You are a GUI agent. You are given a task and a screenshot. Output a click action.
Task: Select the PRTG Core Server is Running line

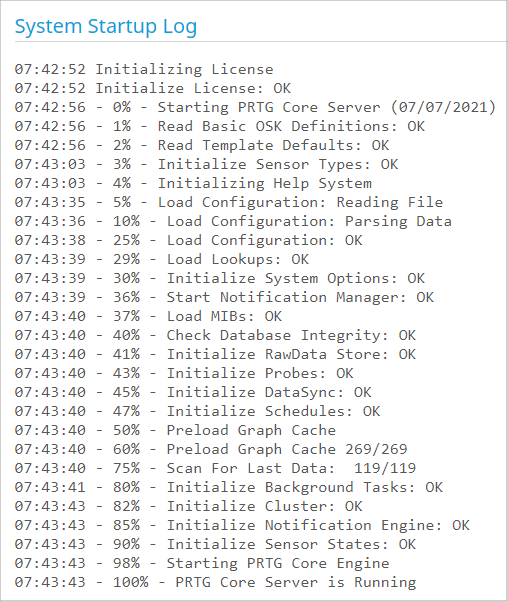coord(215,582)
